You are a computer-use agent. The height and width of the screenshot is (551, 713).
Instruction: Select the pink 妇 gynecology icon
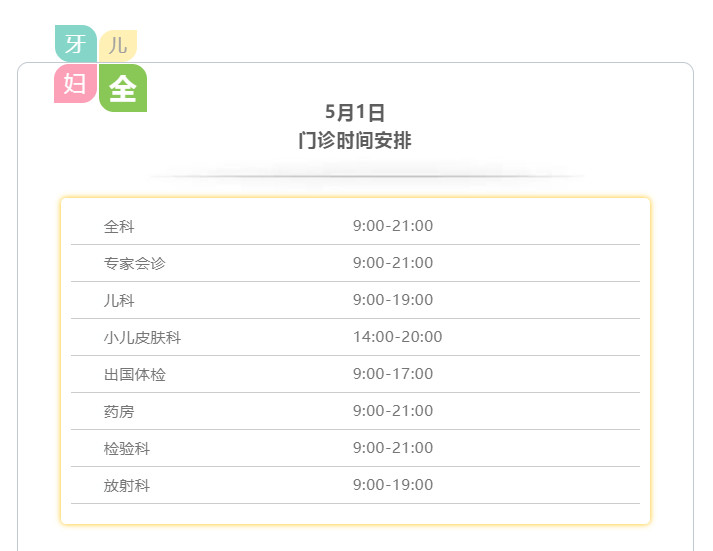tap(75, 83)
